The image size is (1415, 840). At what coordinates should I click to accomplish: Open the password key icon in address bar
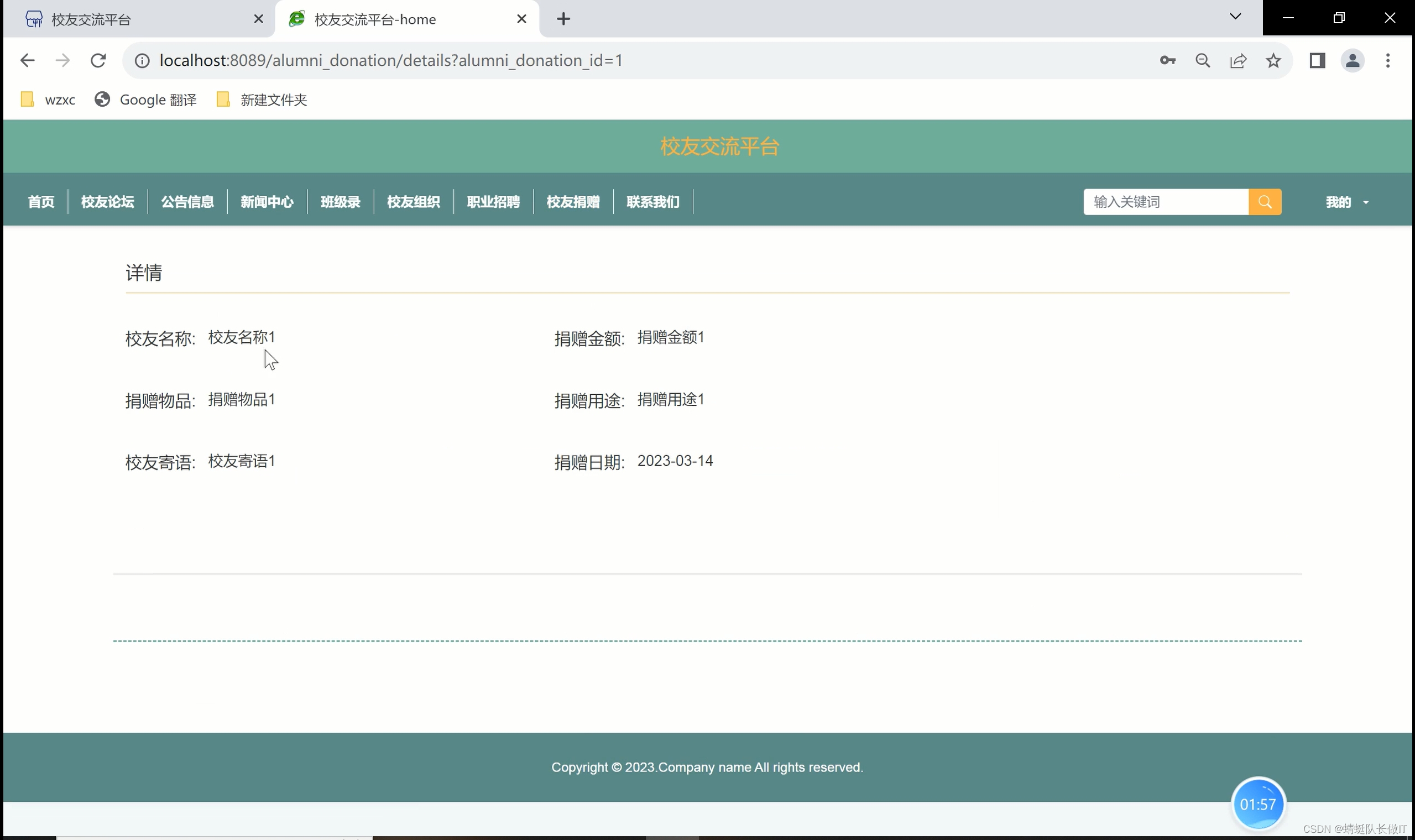pyautogui.click(x=1168, y=61)
